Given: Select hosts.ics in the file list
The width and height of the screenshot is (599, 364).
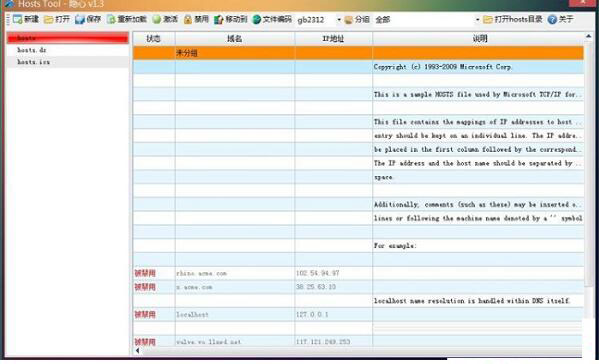Looking at the screenshot, I should coord(68,62).
